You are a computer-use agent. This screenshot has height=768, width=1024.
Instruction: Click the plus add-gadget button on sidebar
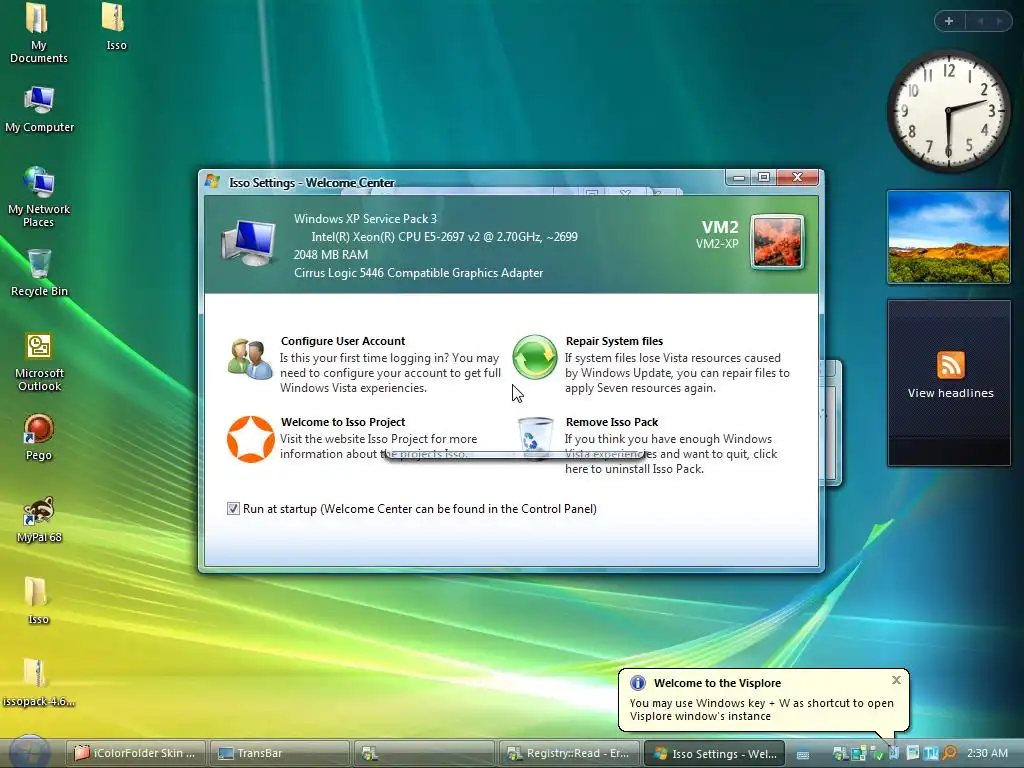949,21
